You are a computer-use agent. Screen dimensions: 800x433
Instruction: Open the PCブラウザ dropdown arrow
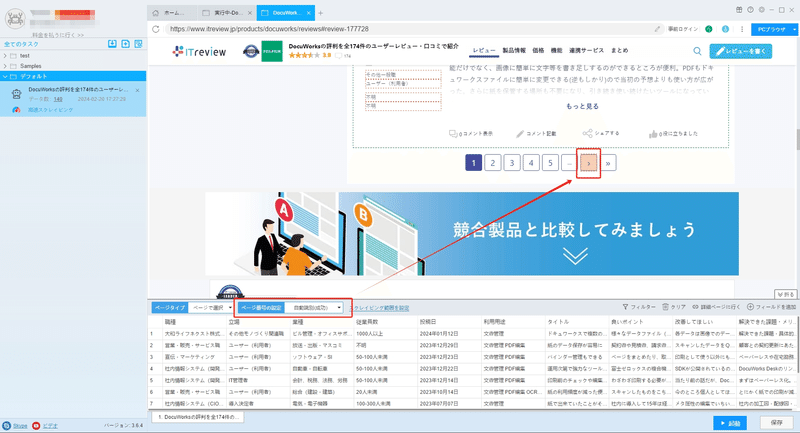click(x=794, y=30)
